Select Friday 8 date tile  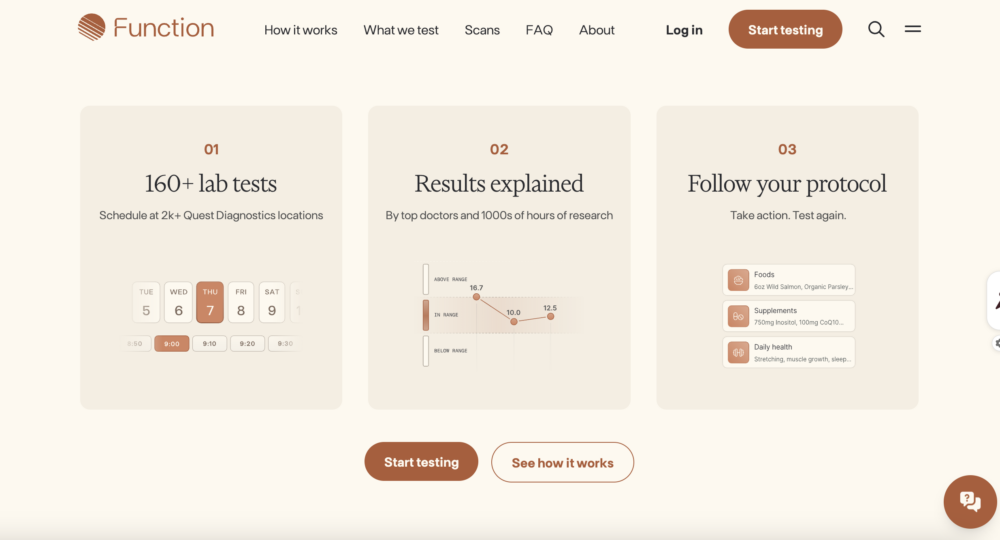240,302
